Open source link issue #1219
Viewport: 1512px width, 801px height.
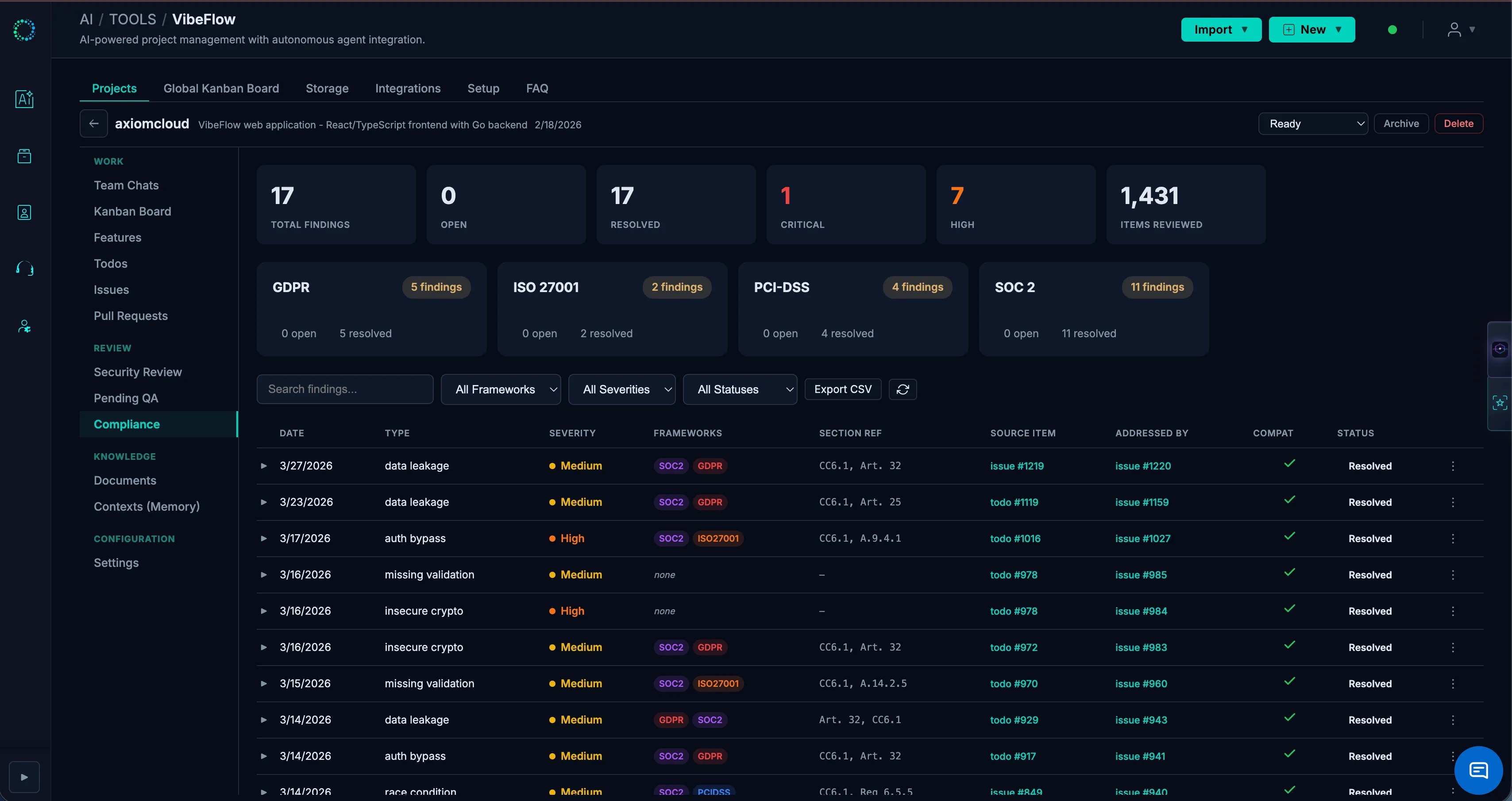[1017, 466]
